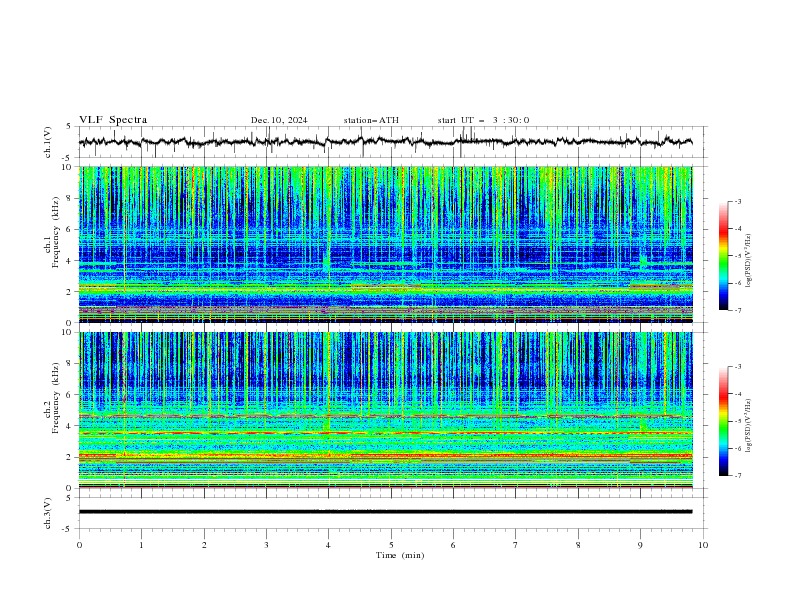This screenshot has height=612, width=792.
Task: Click the time axis tick label '5'
Action: [391, 545]
